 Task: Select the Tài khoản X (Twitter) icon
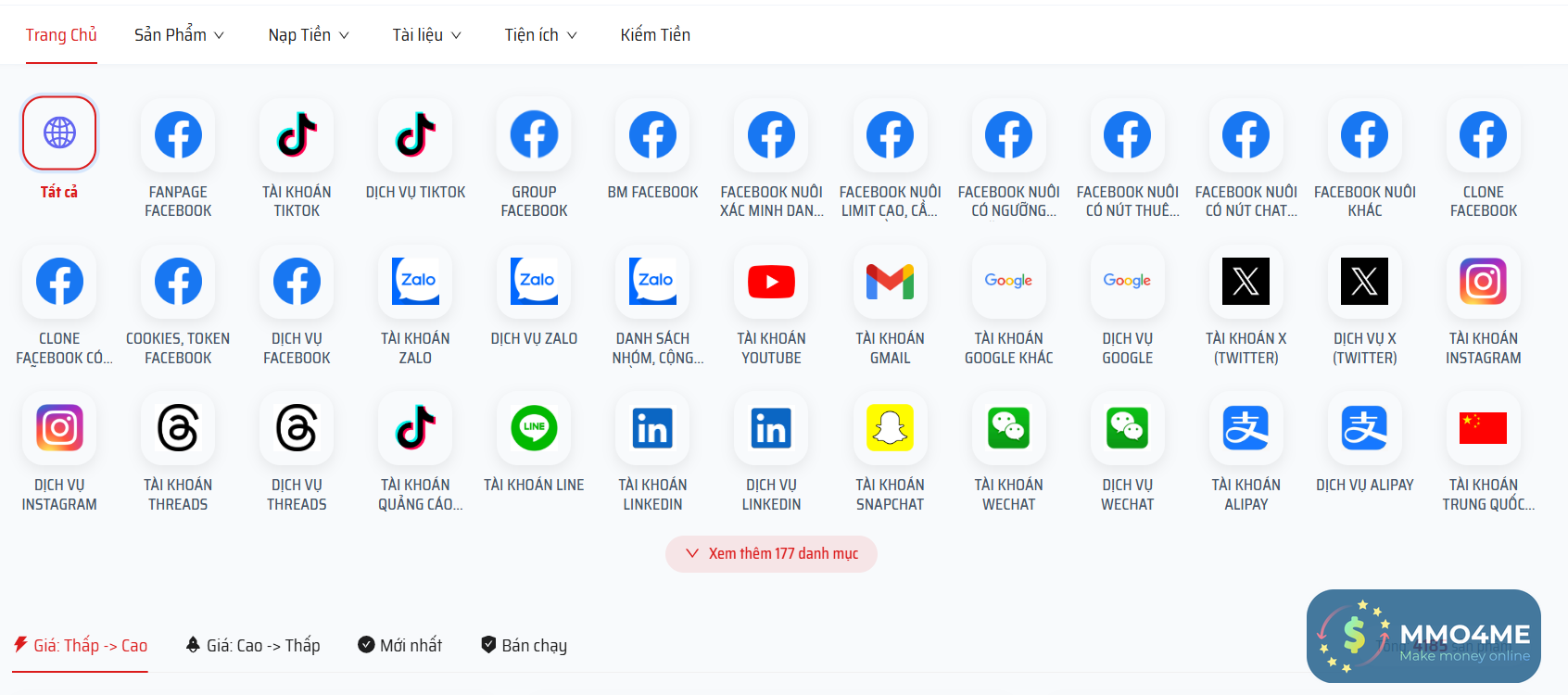[1246, 281]
